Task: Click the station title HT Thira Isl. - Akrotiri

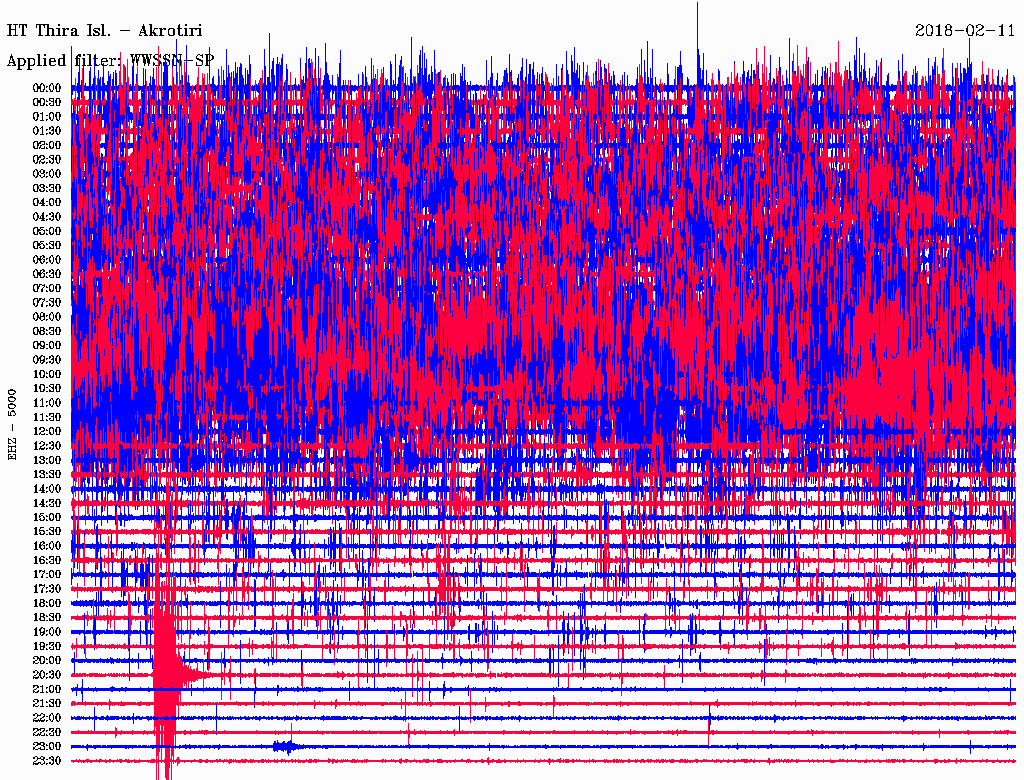Action: point(105,31)
